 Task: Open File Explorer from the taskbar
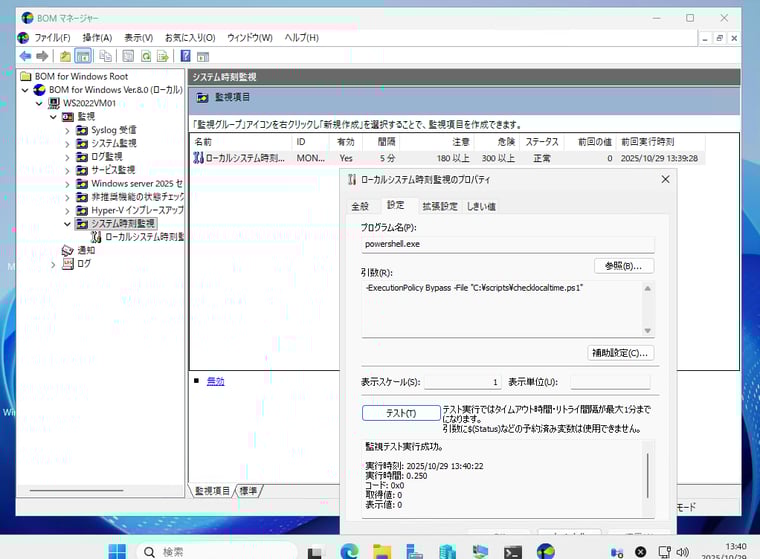point(382,552)
